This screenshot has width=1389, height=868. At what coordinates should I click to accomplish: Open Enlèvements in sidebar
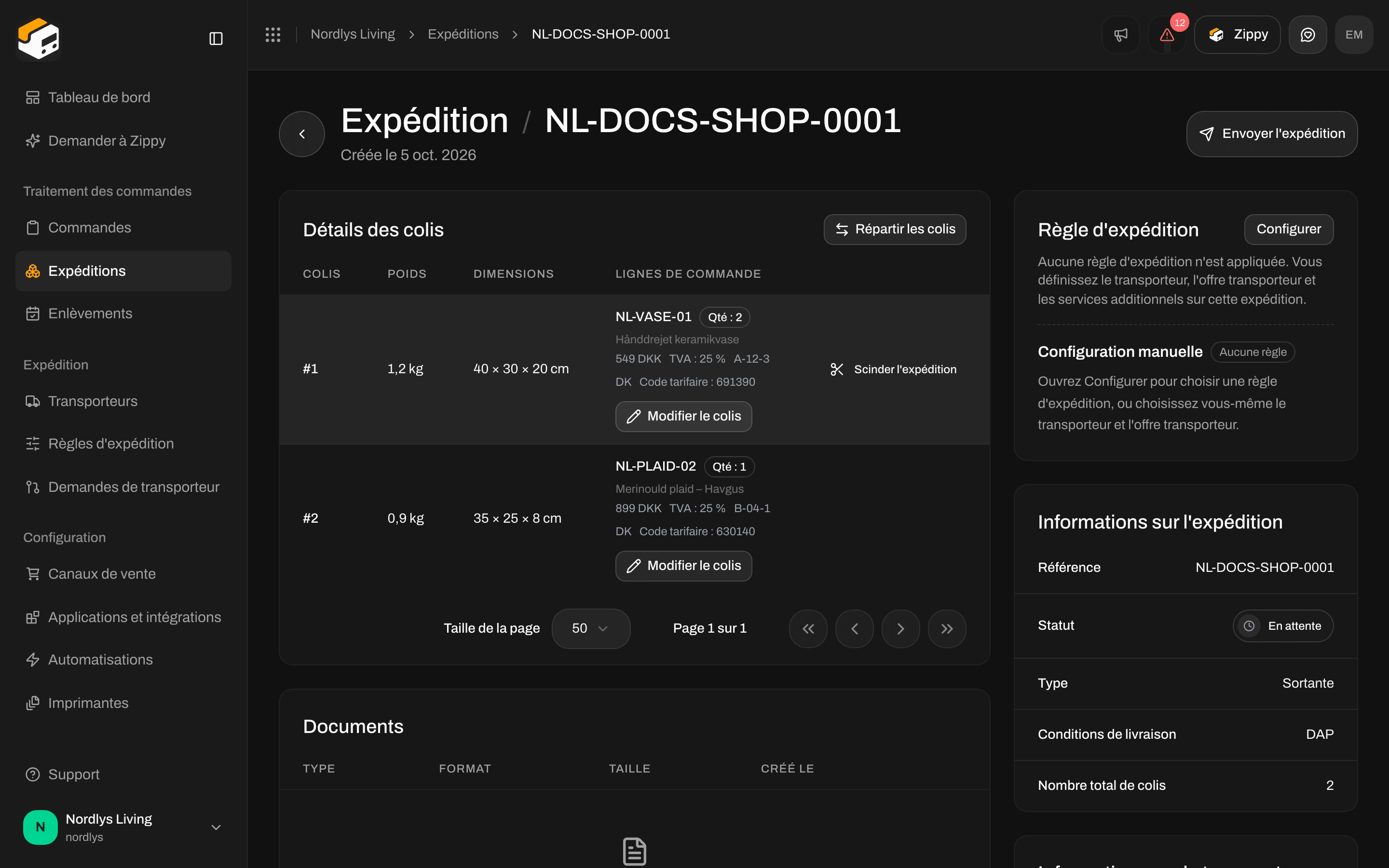[123, 313]
